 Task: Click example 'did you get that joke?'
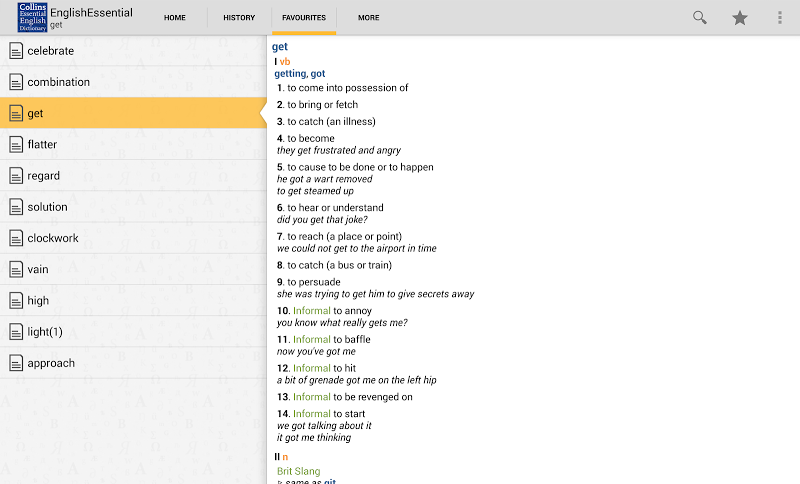[322, 220]
